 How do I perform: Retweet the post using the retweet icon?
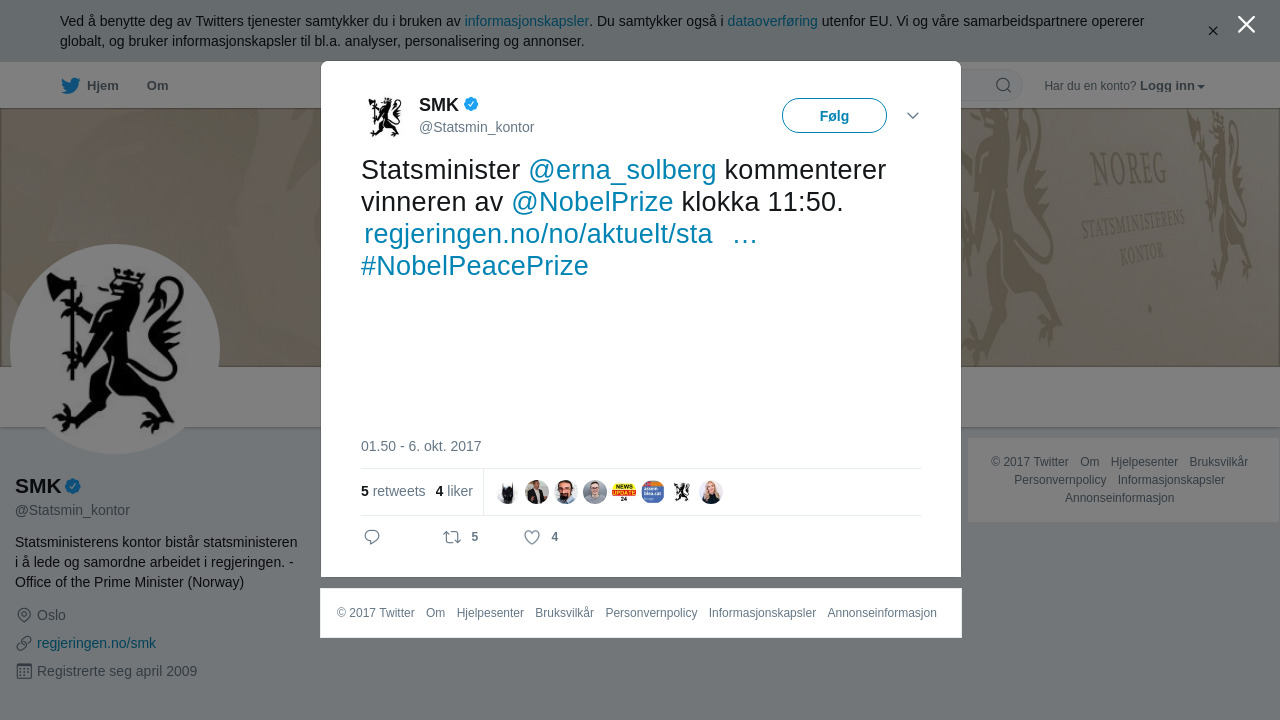452,537
